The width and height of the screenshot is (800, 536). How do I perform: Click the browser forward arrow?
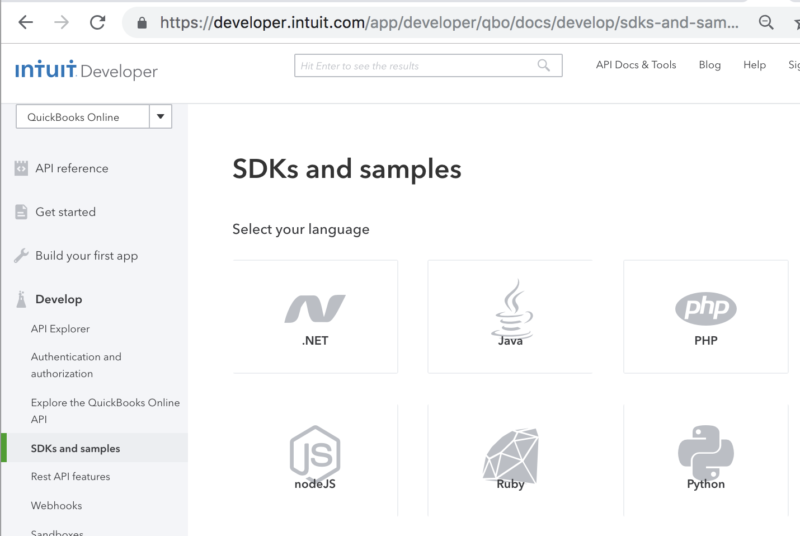61,22
